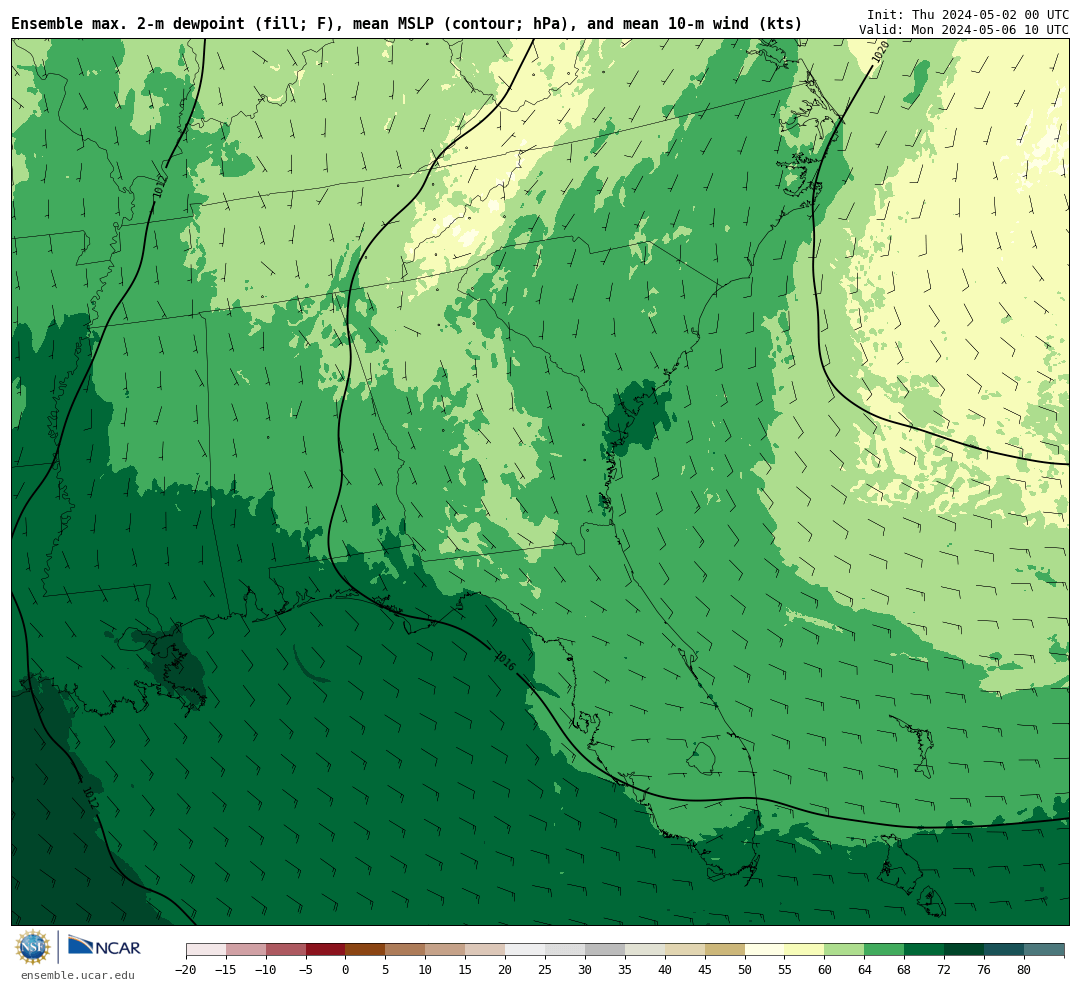The width and height of the screenshot is (1080, 988).
Task: Click the 1020 isobar label
Action: 880,52
